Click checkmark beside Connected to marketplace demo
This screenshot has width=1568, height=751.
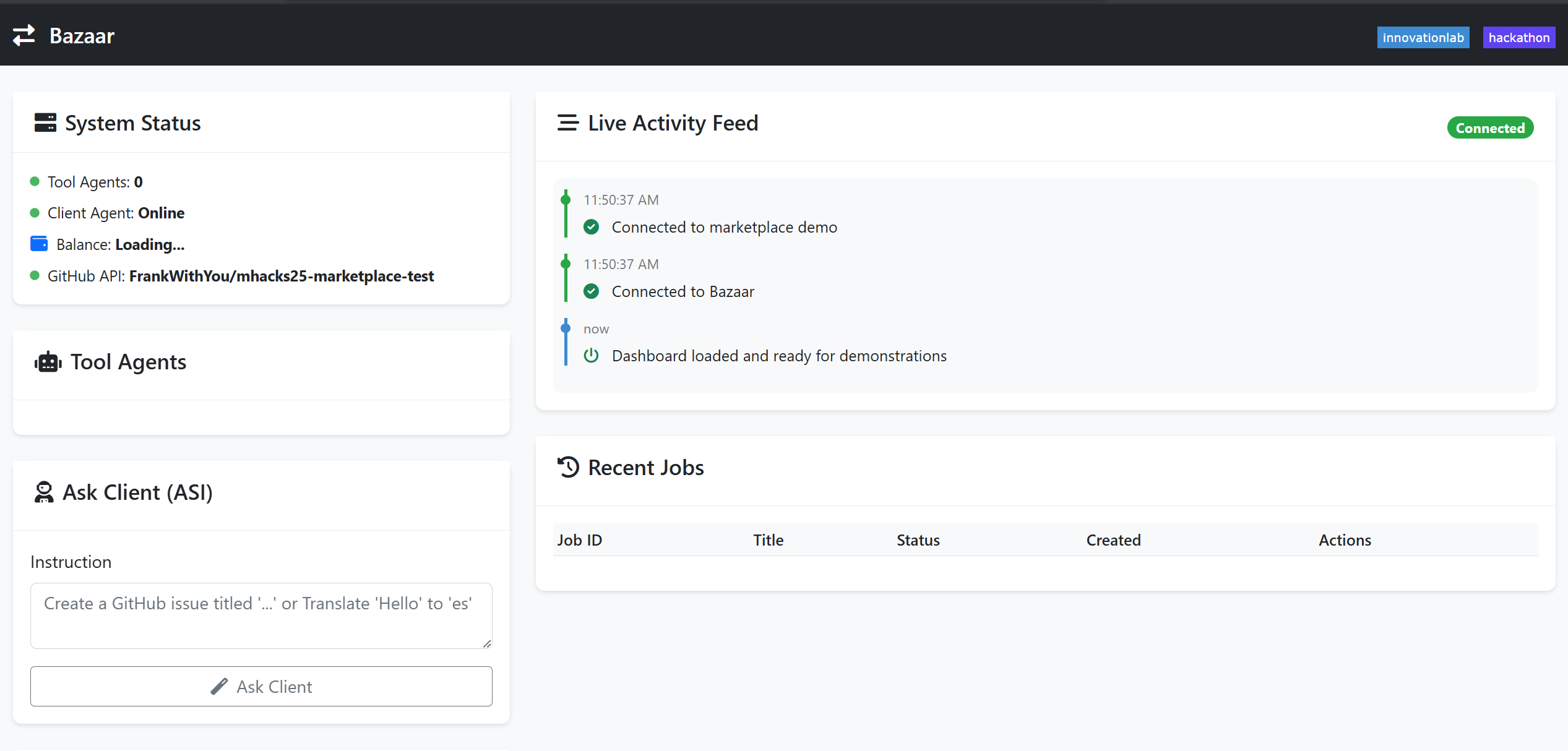tap(591, 226)
